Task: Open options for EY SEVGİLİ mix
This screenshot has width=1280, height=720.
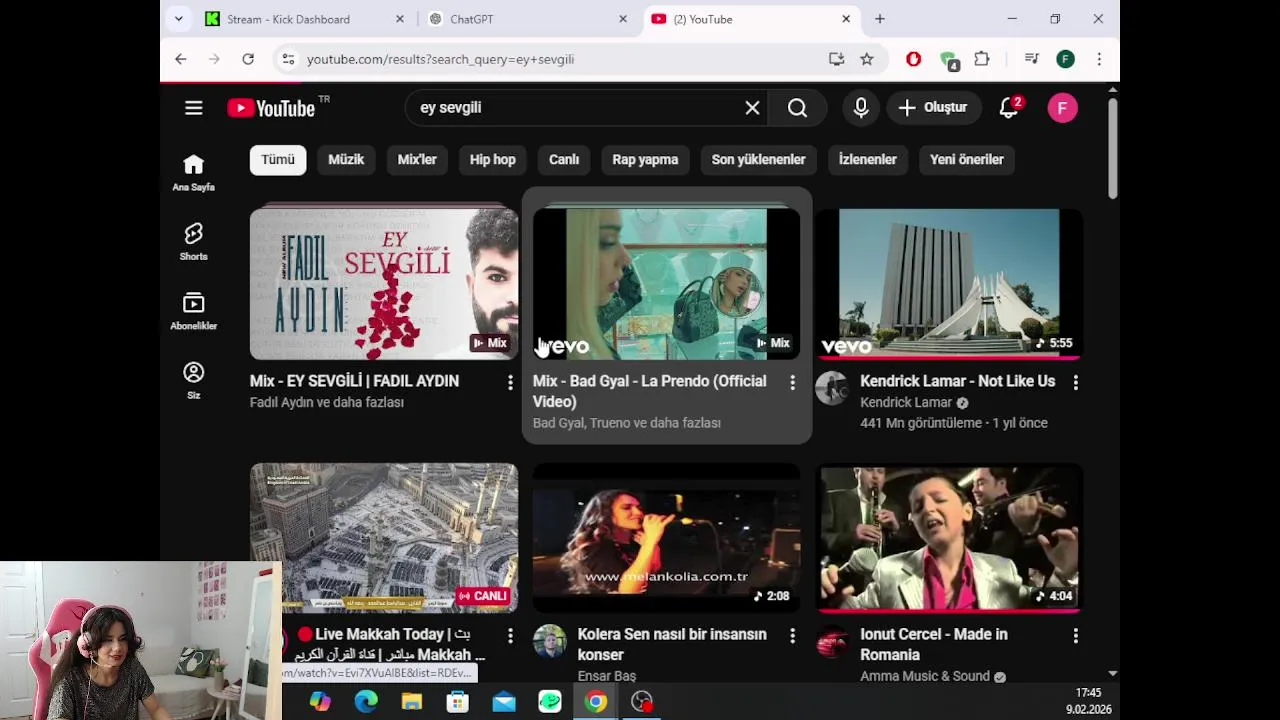Action: click(510, 382)
